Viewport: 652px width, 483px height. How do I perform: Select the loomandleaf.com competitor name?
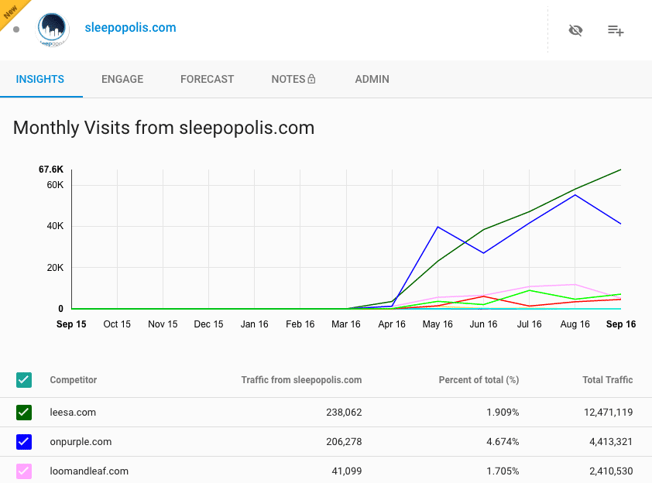[89, 471]
